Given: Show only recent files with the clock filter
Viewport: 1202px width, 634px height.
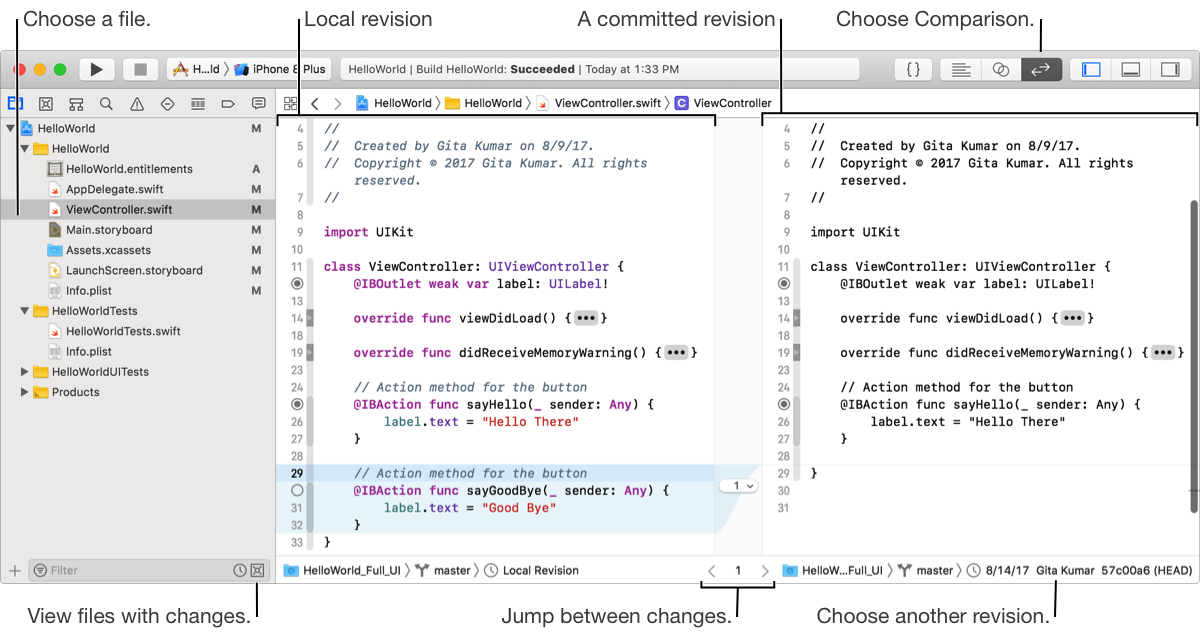Looking at the screenshot, I should coord(240,570).
